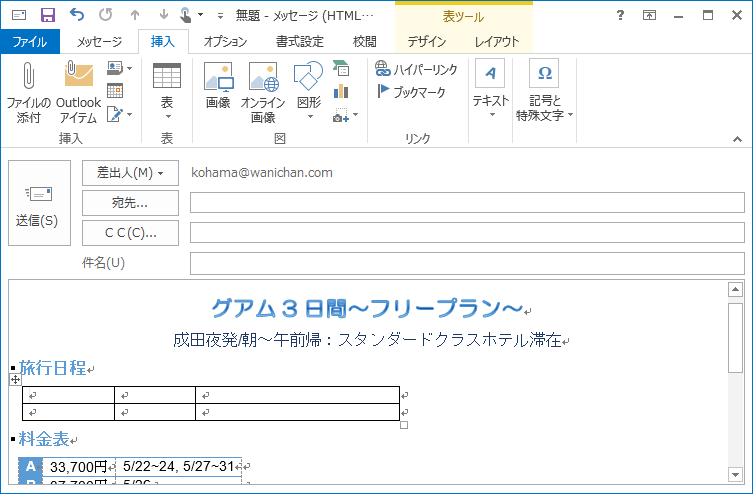Click the 件名(U) subject input field
Image resolution: width=753 pixels, height=494 pixels.
(467, 263)
